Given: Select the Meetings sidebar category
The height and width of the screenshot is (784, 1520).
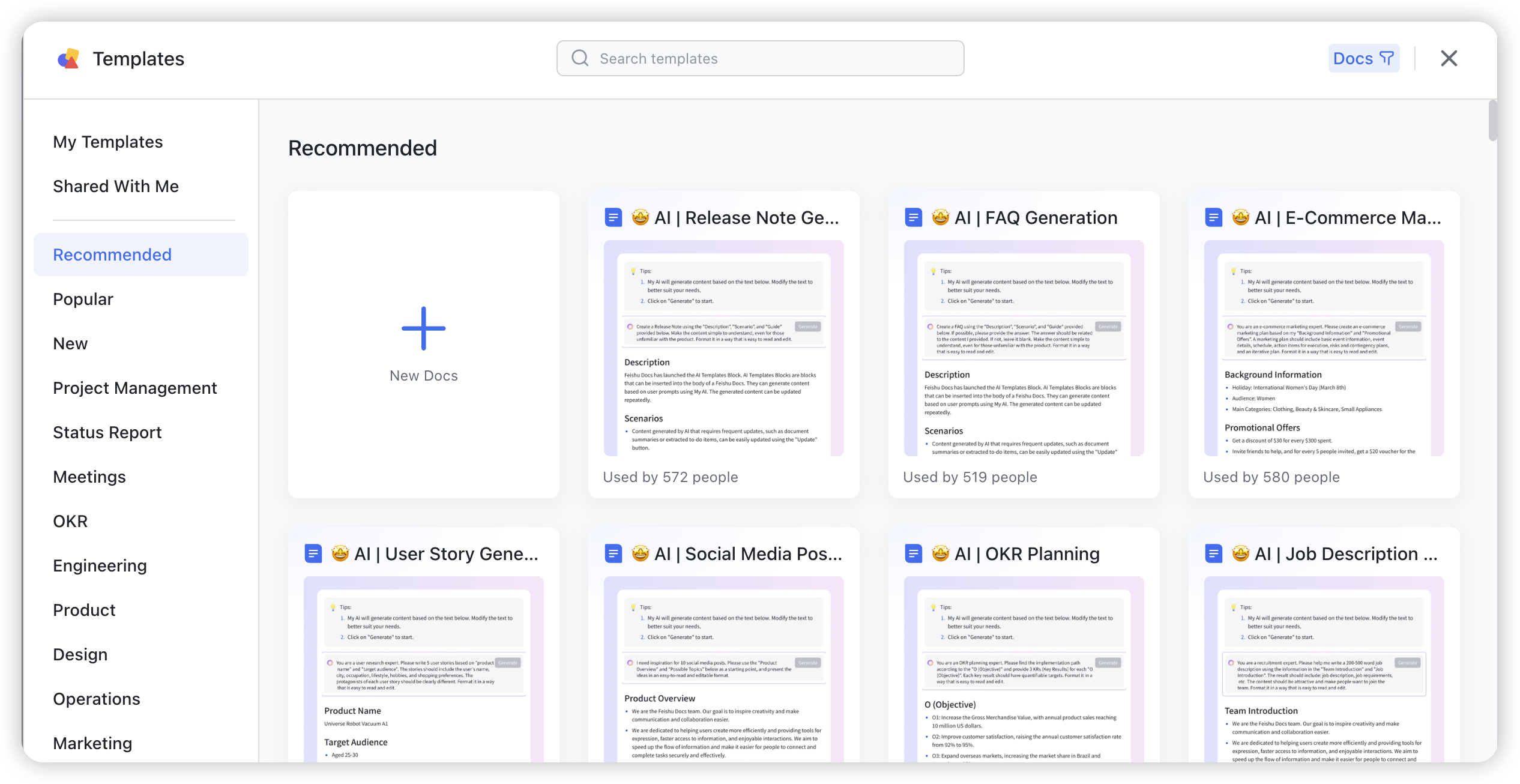Looking at the screenshot, I should 89,477.
